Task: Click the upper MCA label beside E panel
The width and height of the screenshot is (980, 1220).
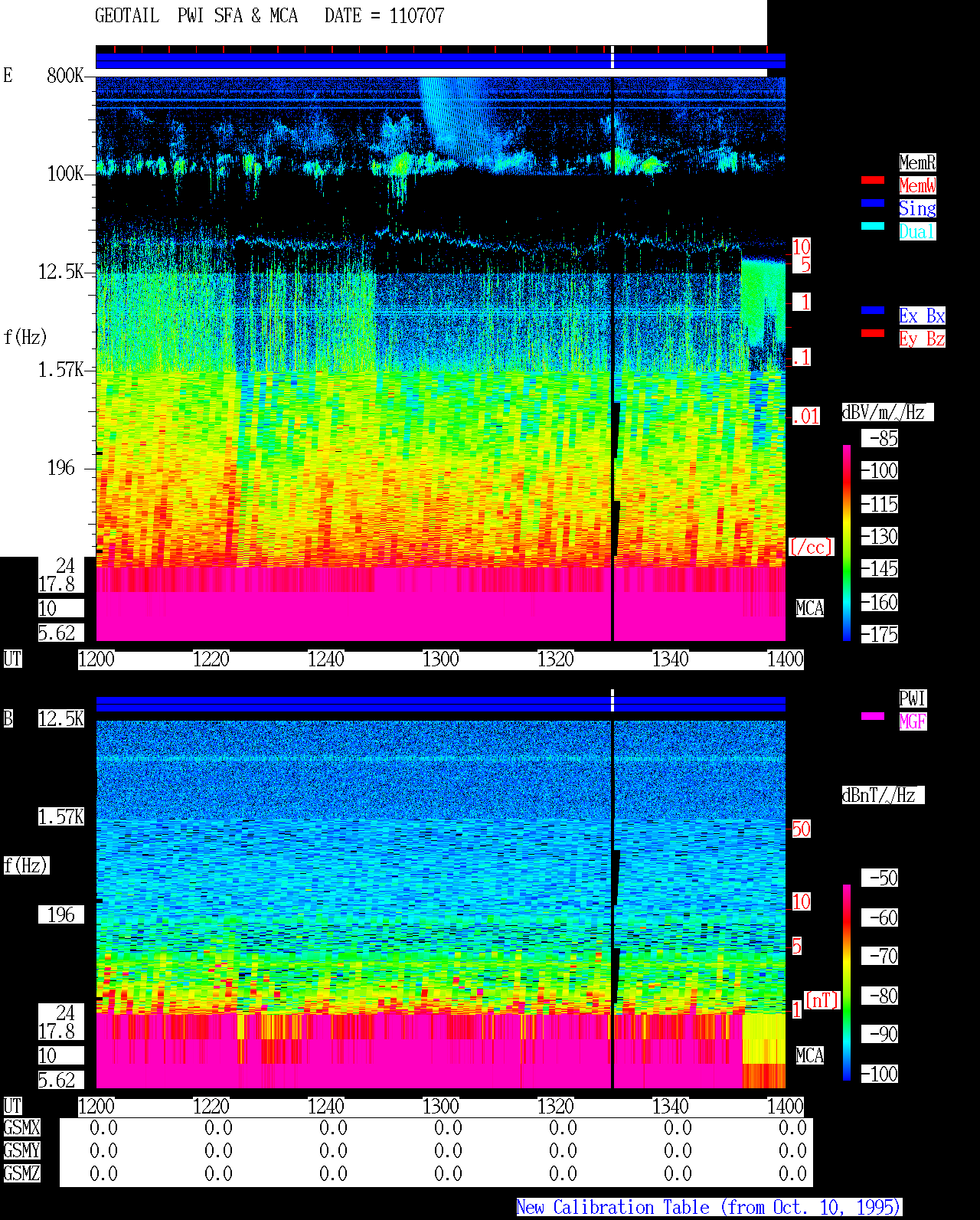Action: [810, 609]
